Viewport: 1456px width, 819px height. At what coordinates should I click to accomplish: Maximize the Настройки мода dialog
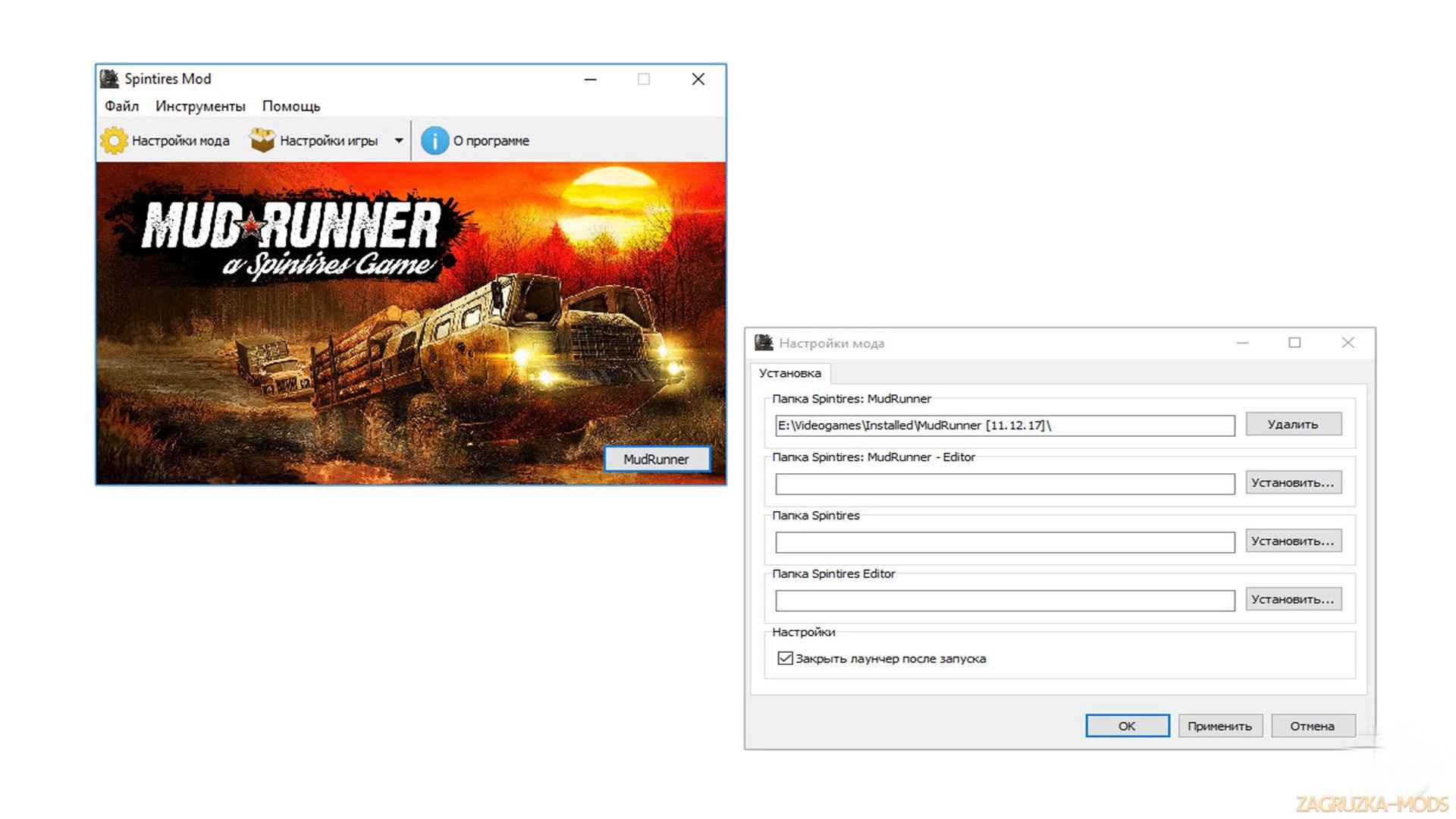[1294, 343]
